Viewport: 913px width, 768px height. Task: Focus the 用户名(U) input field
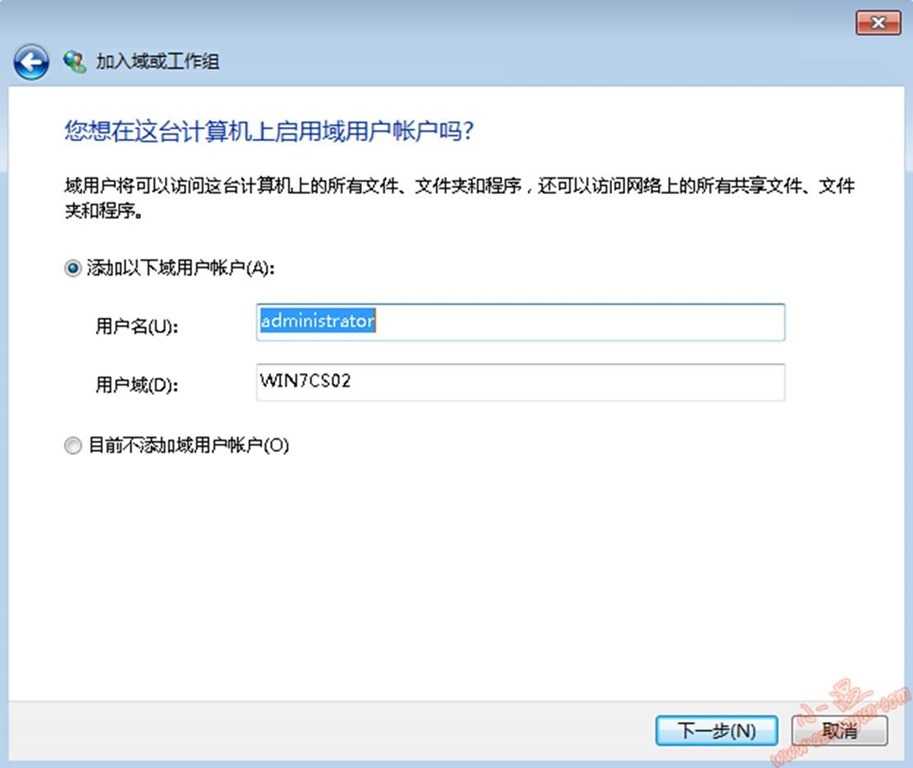tap(521, 322)
